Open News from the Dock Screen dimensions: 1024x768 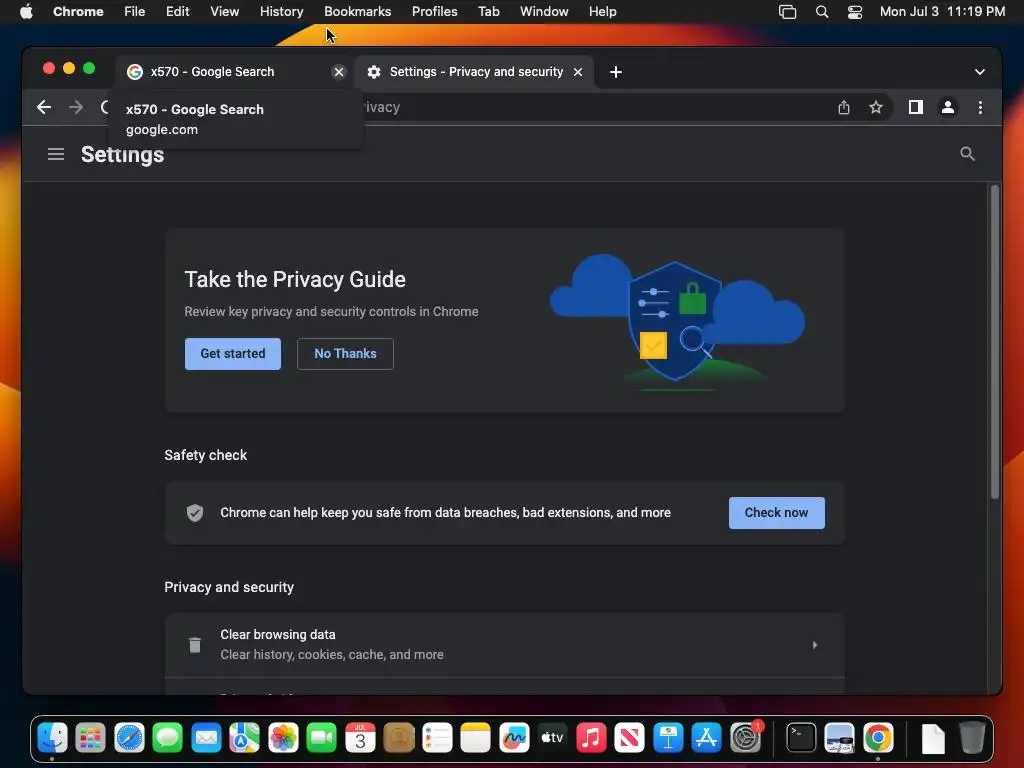coord(630,739)
